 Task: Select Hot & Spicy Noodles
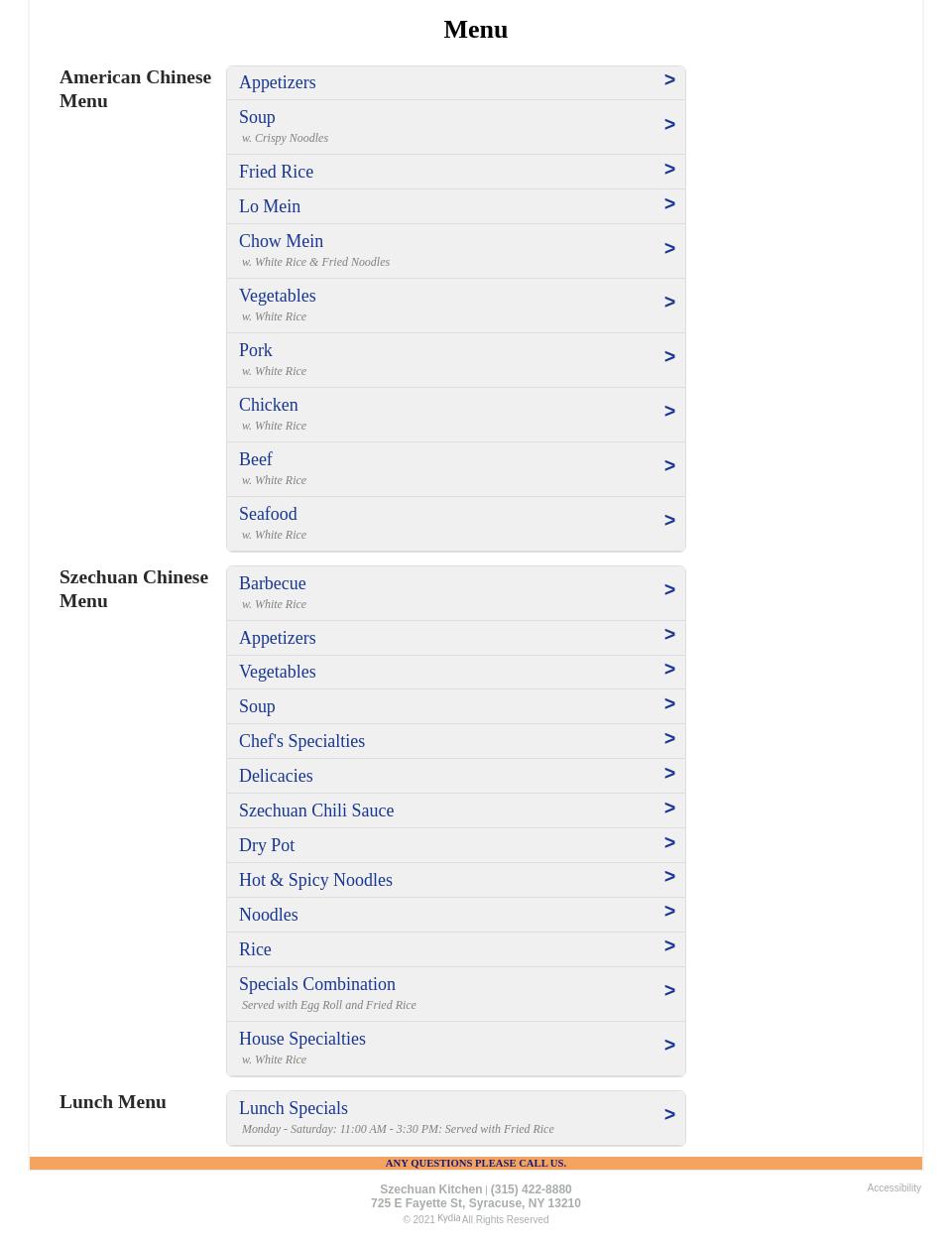[x=315, y=880]
